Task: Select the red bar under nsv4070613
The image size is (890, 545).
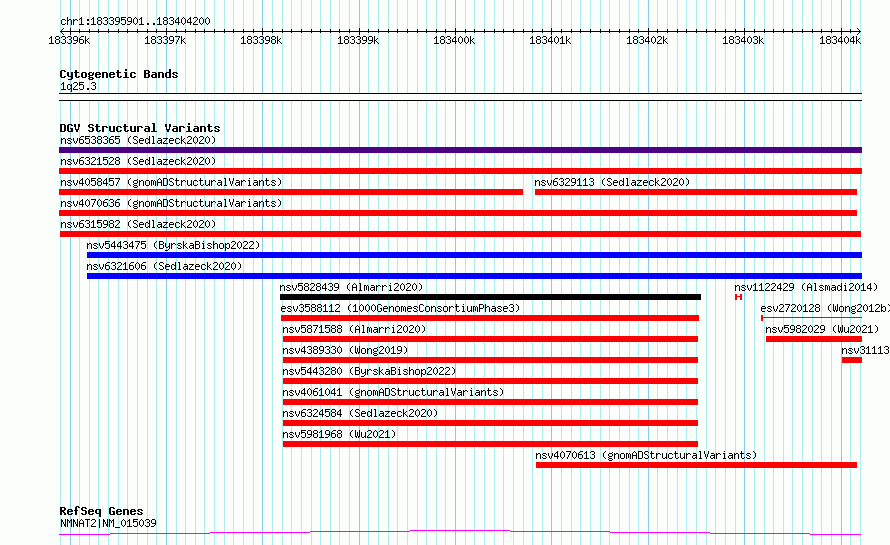Action: tap(696, 465)
